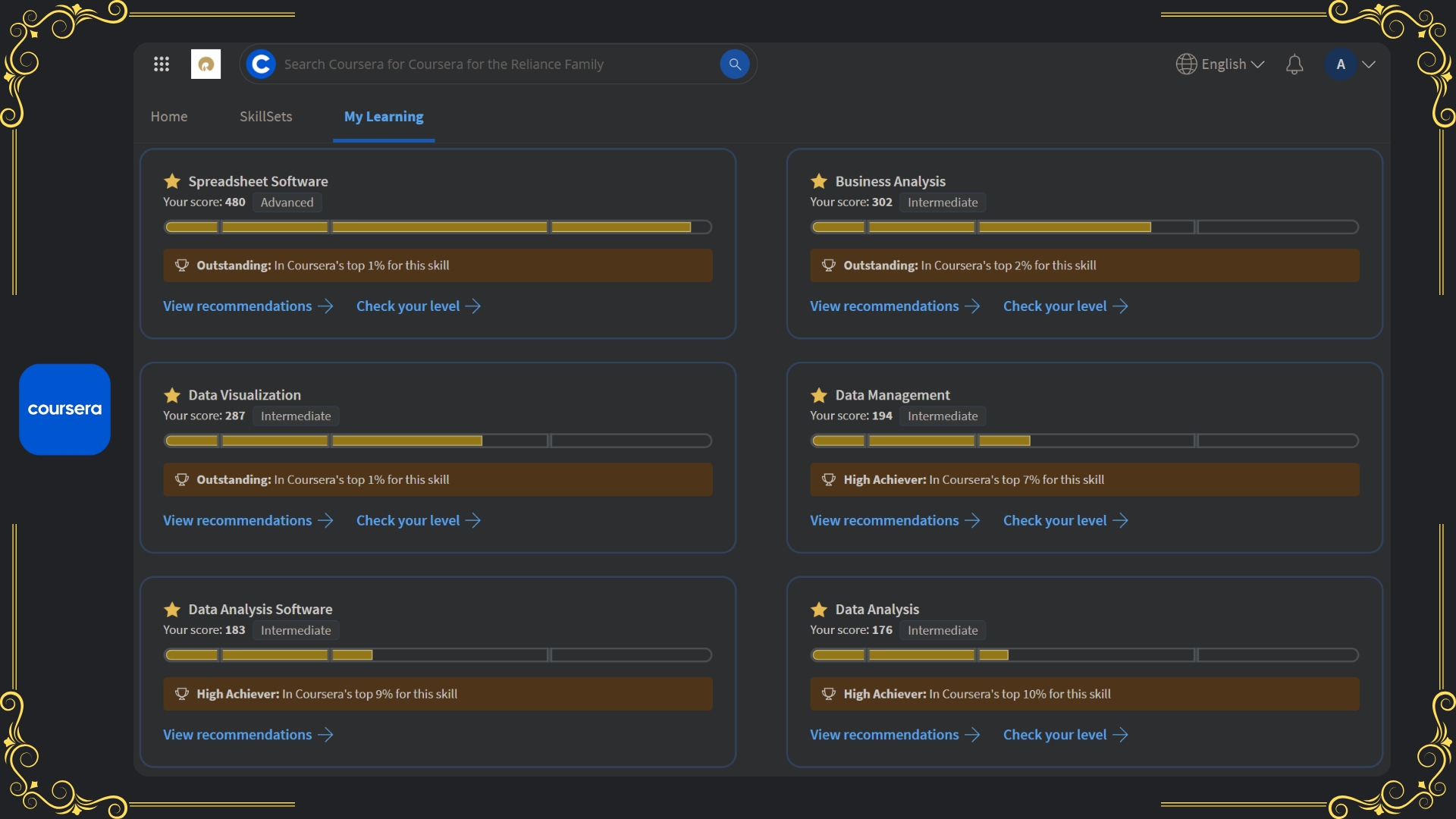This screenshot has height=819, width=1456.
Task: Click the Coursera app logo tile
Action: pyautogui.click(x=64, y=409)
